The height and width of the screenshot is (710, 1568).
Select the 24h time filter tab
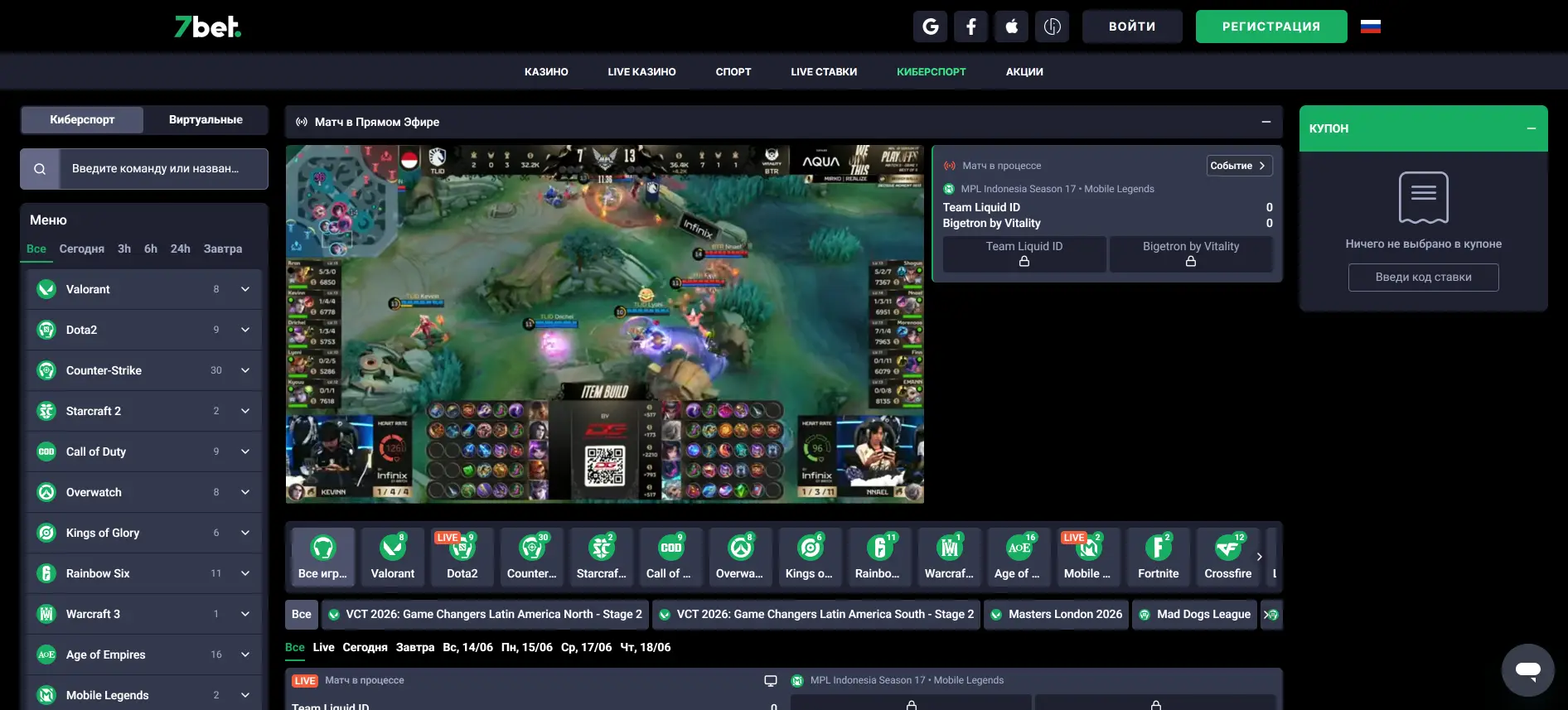click(181, 249)
